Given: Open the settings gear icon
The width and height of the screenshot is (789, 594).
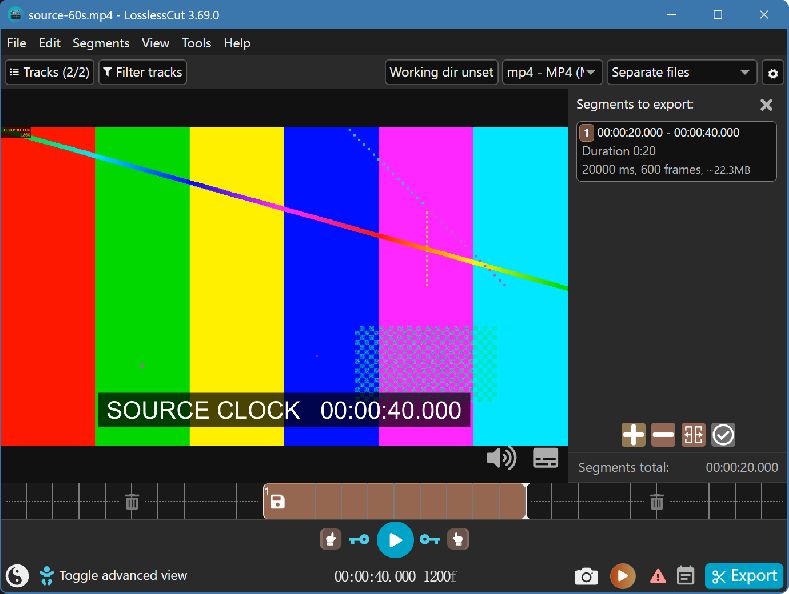Looking at the screenshot, I should (x=773, y=73).
